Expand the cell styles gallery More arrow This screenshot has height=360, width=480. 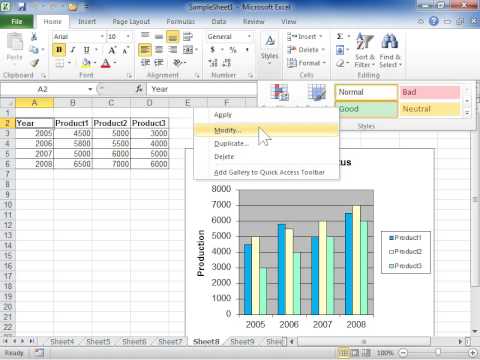pos(467,113)
